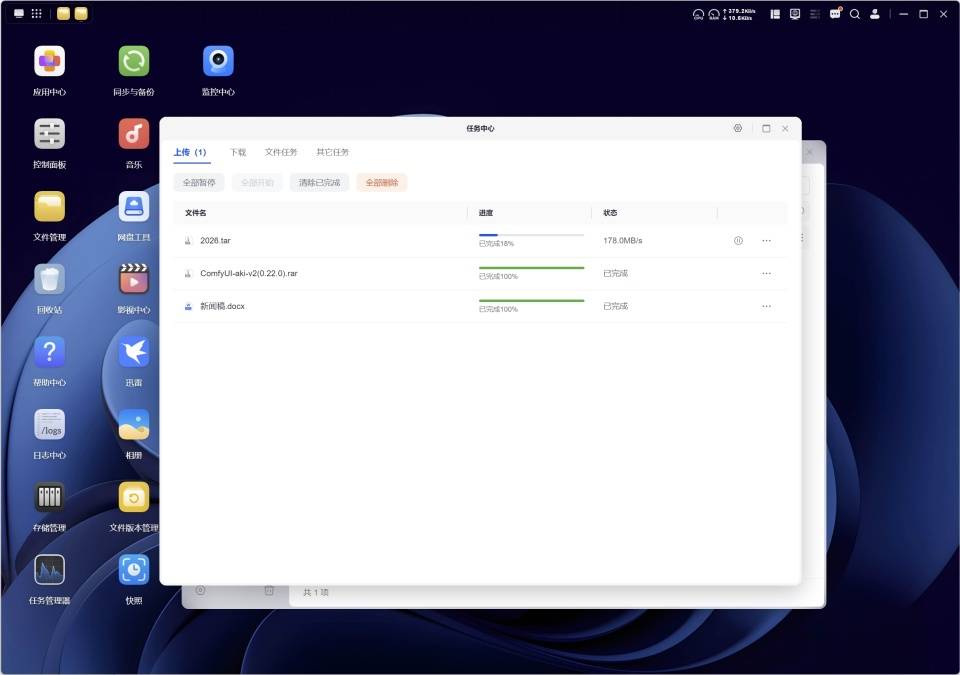Select the 其它任务 tab
The image size is (960, 675).
coord(332,152)
